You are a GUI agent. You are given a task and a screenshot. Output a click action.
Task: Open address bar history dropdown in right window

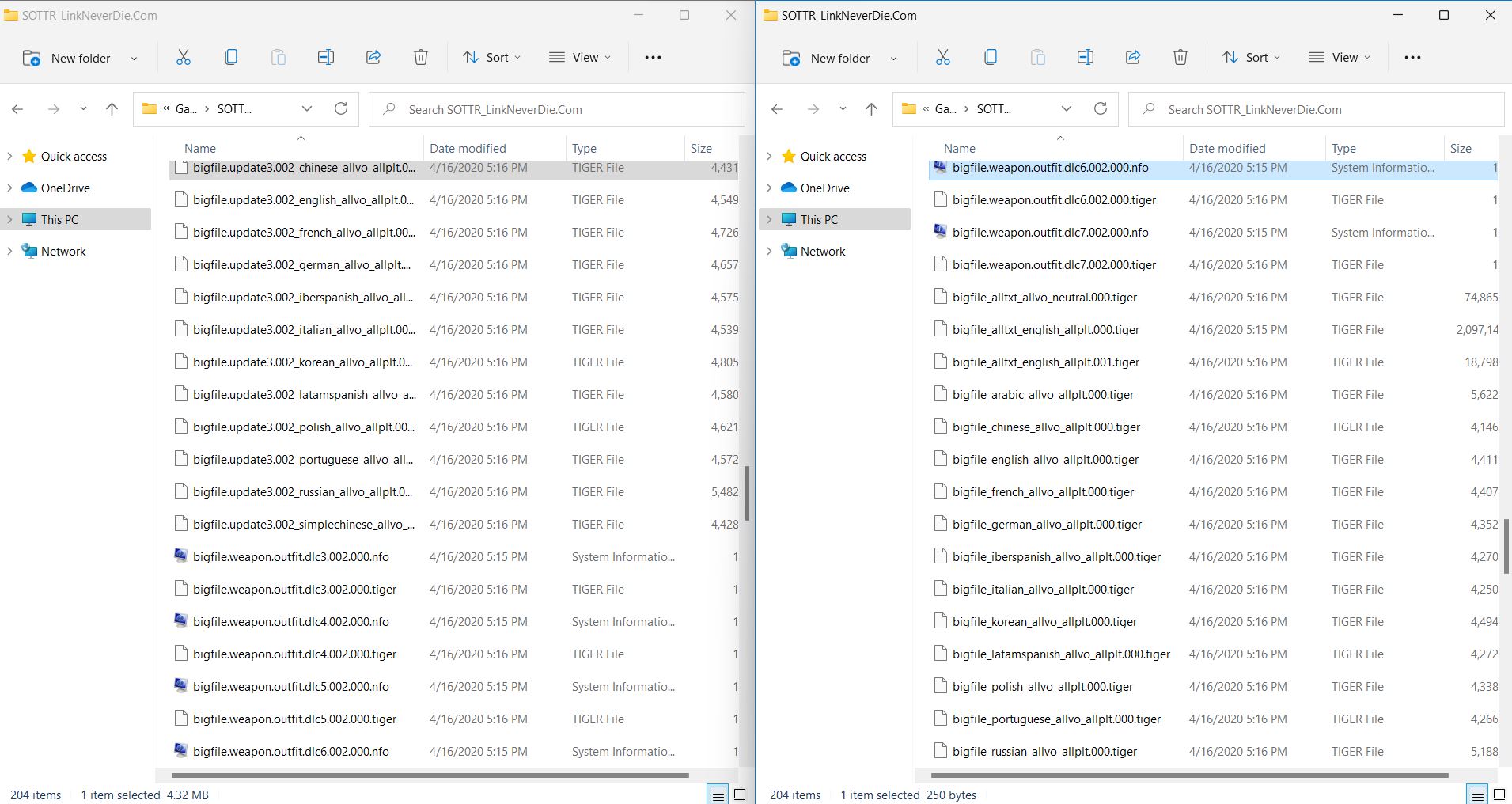point(1067,109)
